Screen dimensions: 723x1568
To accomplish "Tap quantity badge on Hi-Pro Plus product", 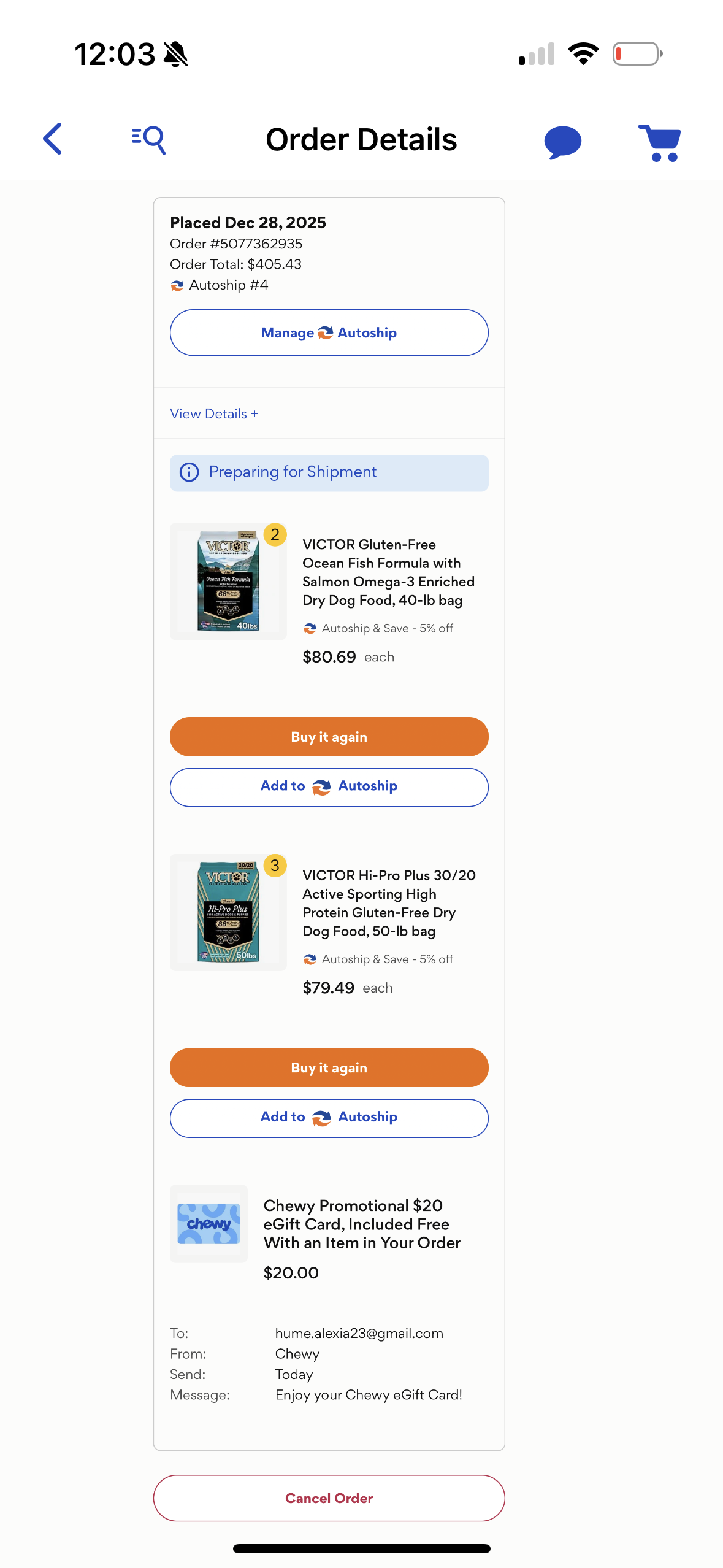I will tap(275, 866).
